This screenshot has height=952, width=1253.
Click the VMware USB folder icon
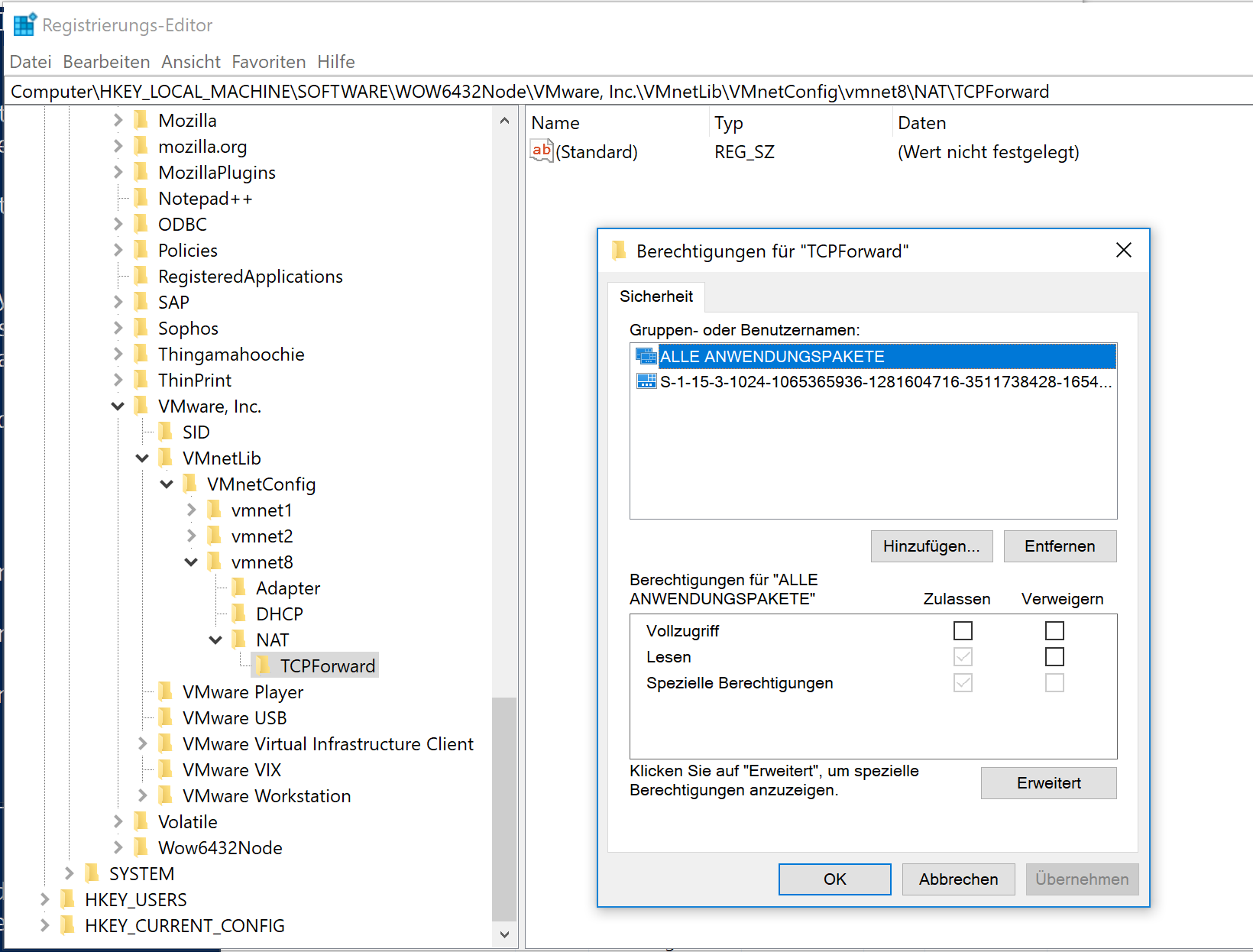(165, 718)
